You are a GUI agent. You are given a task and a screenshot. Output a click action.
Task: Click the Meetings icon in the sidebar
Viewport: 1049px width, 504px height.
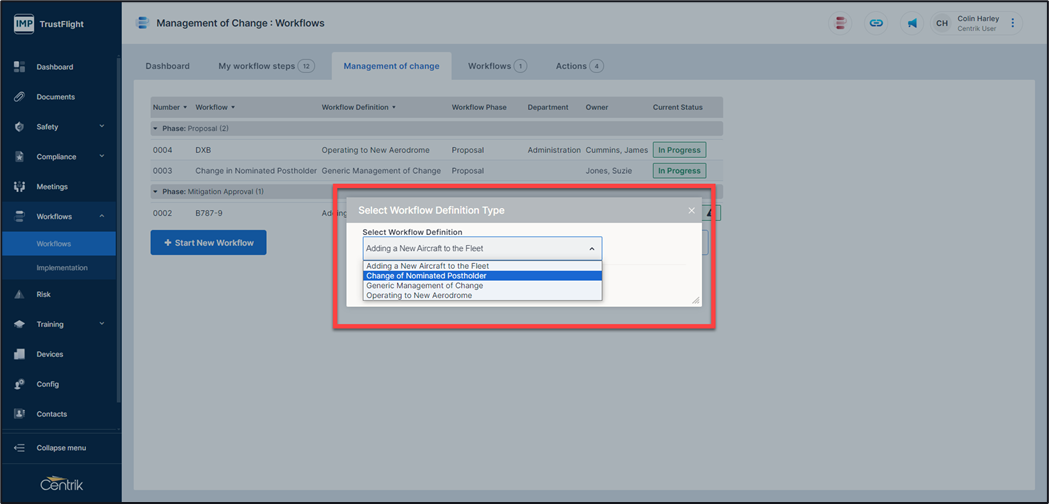[x=19, y=187]
